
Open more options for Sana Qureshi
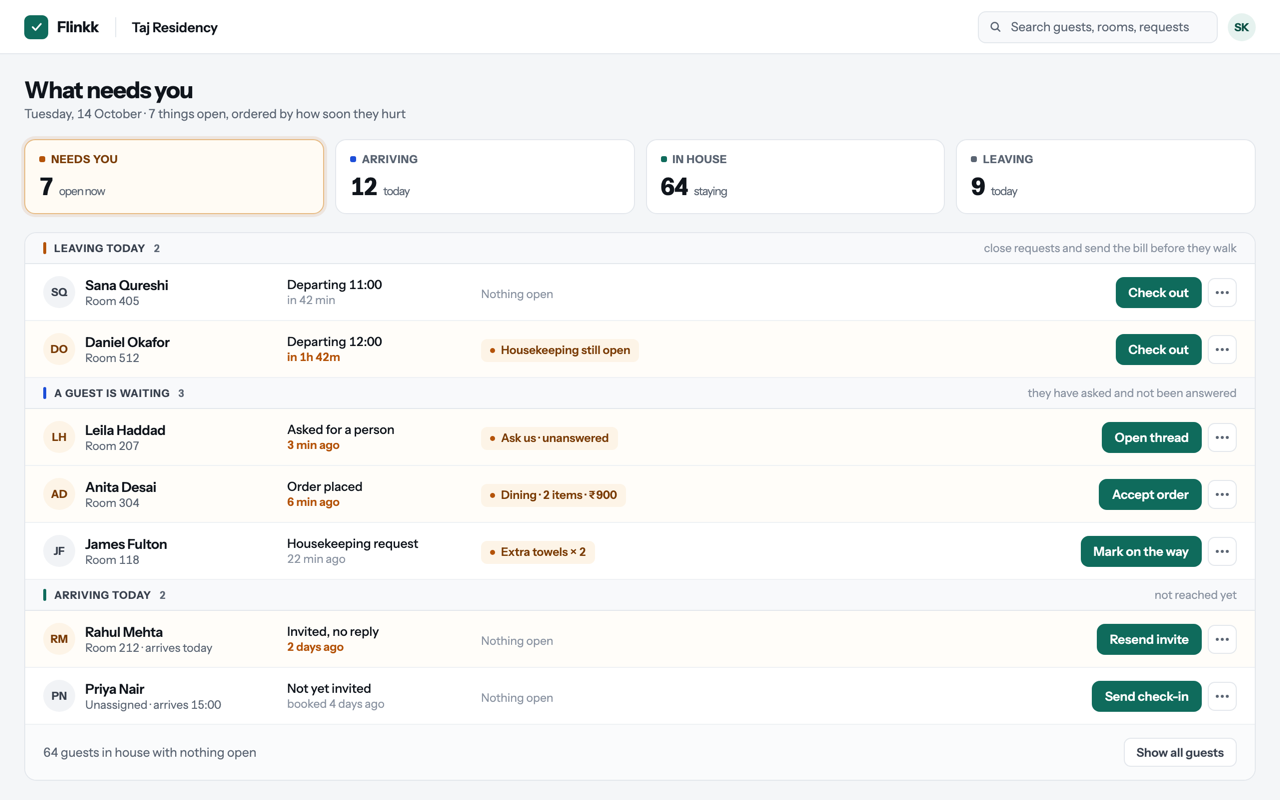[1222, 293]
